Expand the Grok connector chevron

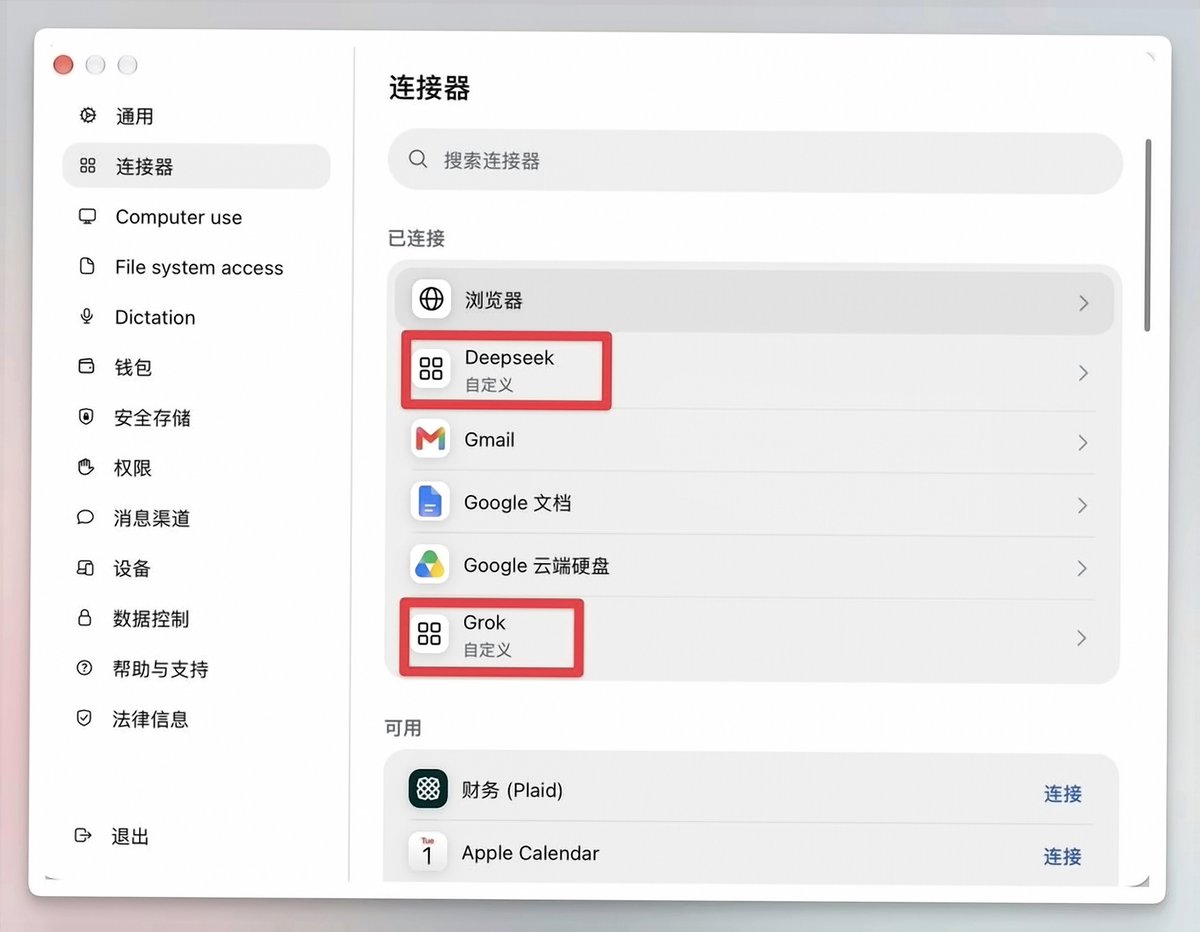[x=1081, y=637]
